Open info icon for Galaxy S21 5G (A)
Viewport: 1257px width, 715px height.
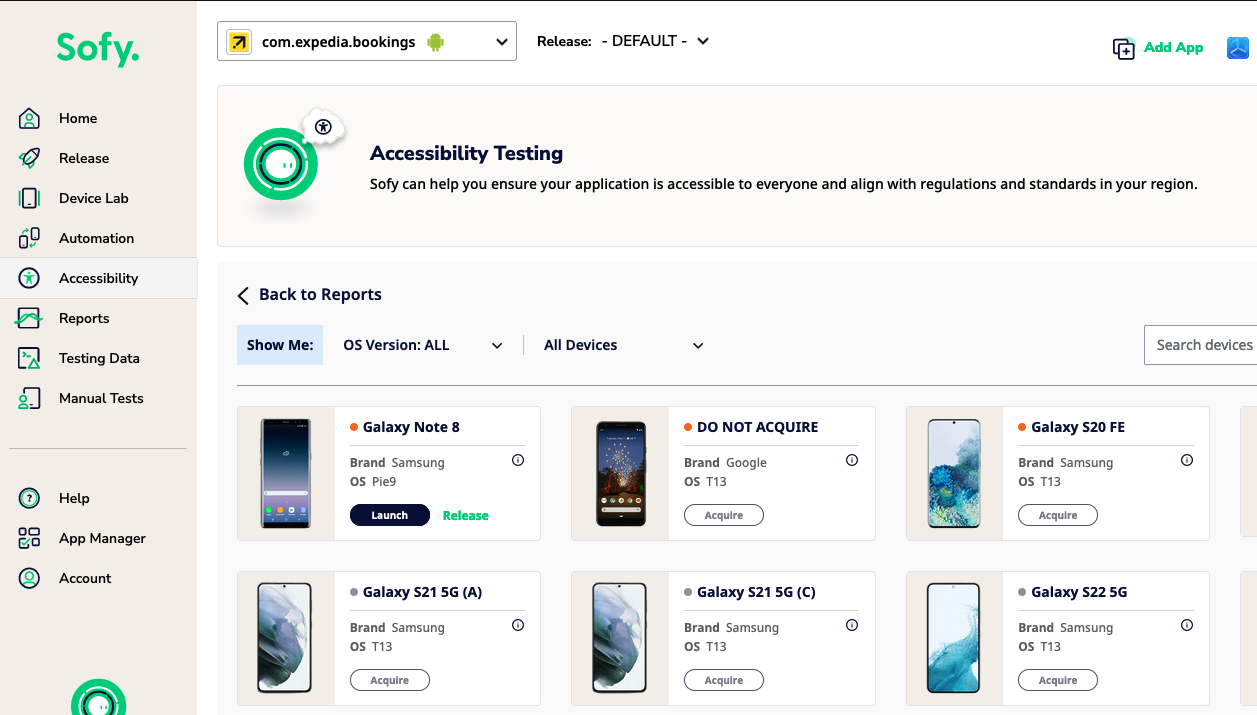518,626
